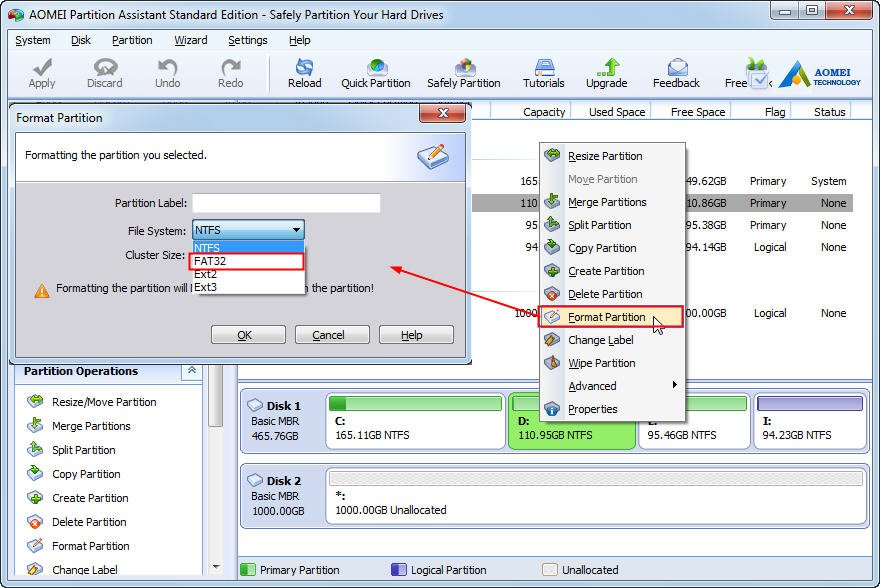The height and width of the screenshot is (588, 880).
Task: Select Ext2 from file system list
Action: click(248, 274)
